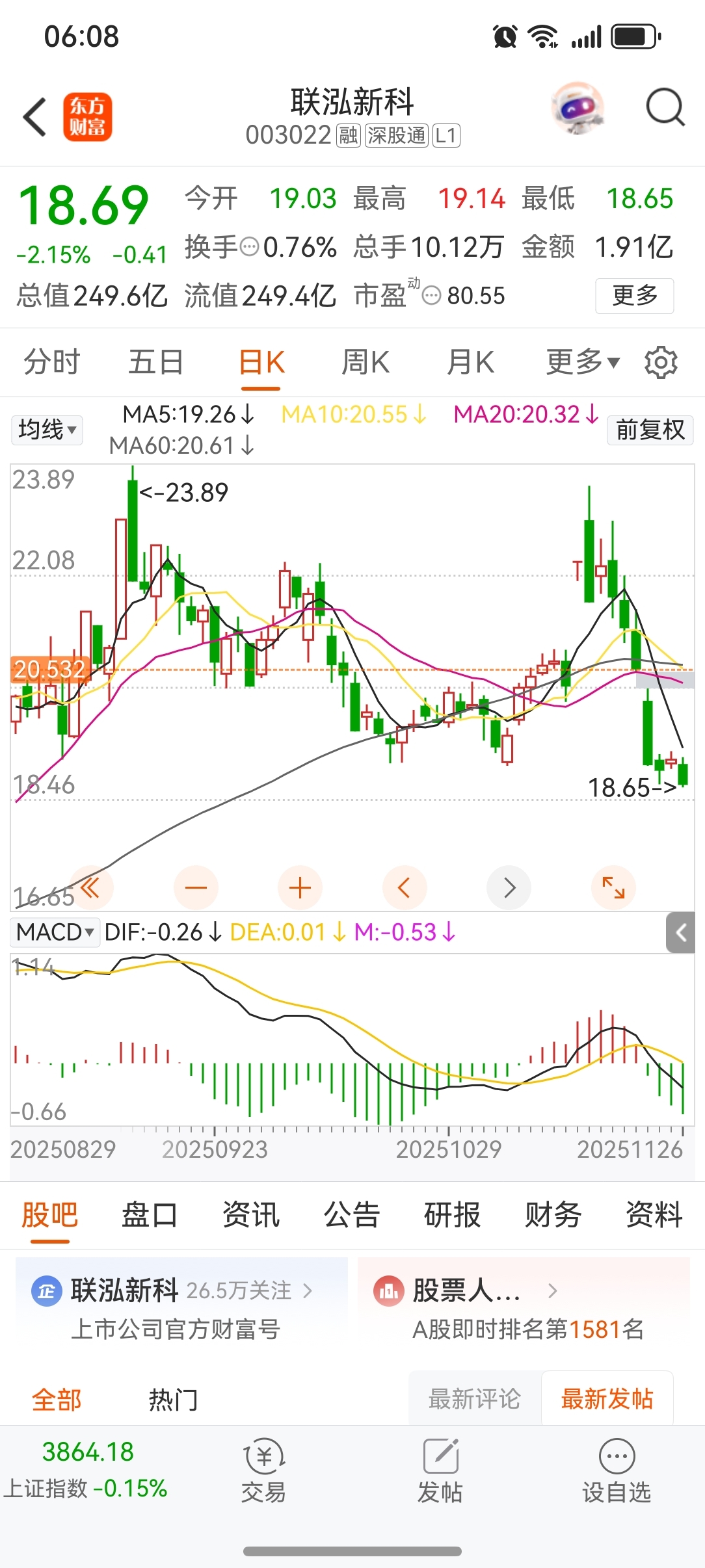Tap the 深股通 tag
Image resolution: width=705 pixels, height=1568 pixels.
(x=397, y=136)
